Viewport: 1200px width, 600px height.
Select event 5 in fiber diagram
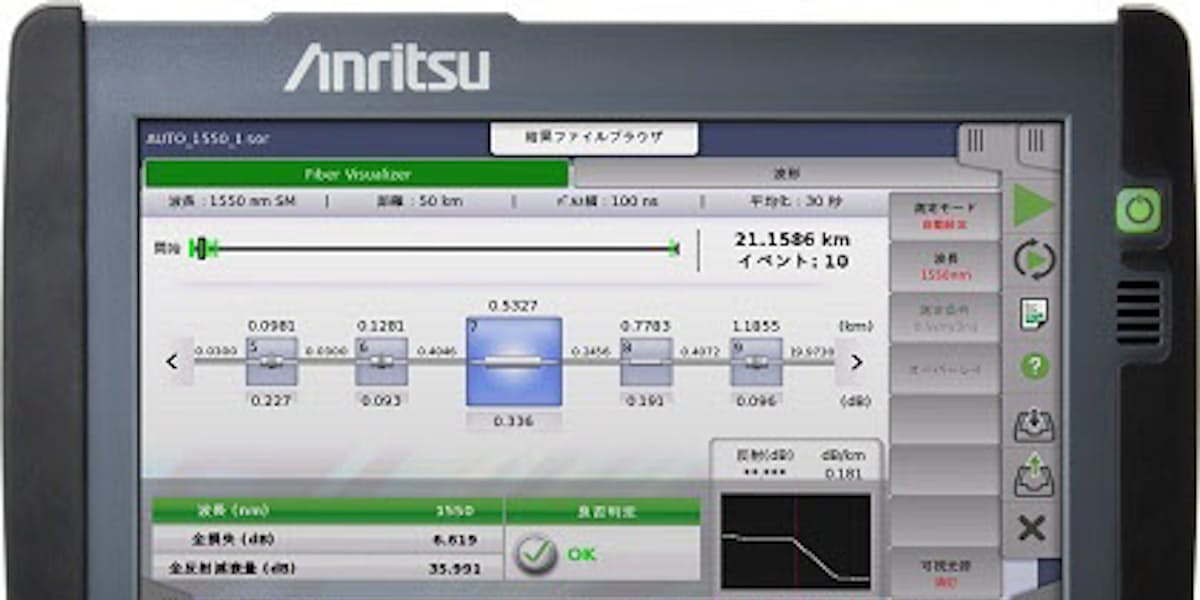click(272, 361)
